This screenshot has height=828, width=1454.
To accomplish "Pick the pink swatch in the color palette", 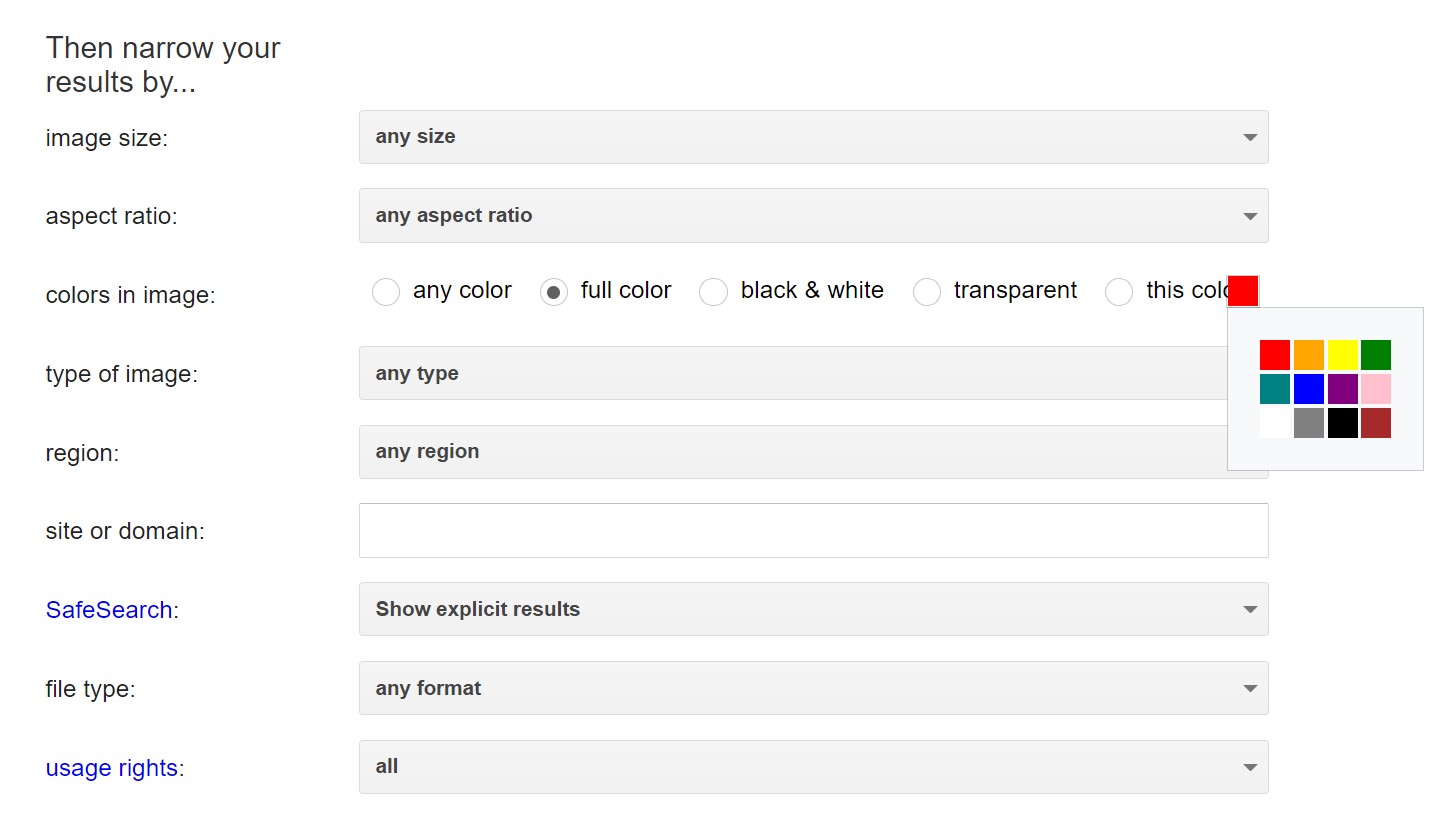I will [1376, 389].
